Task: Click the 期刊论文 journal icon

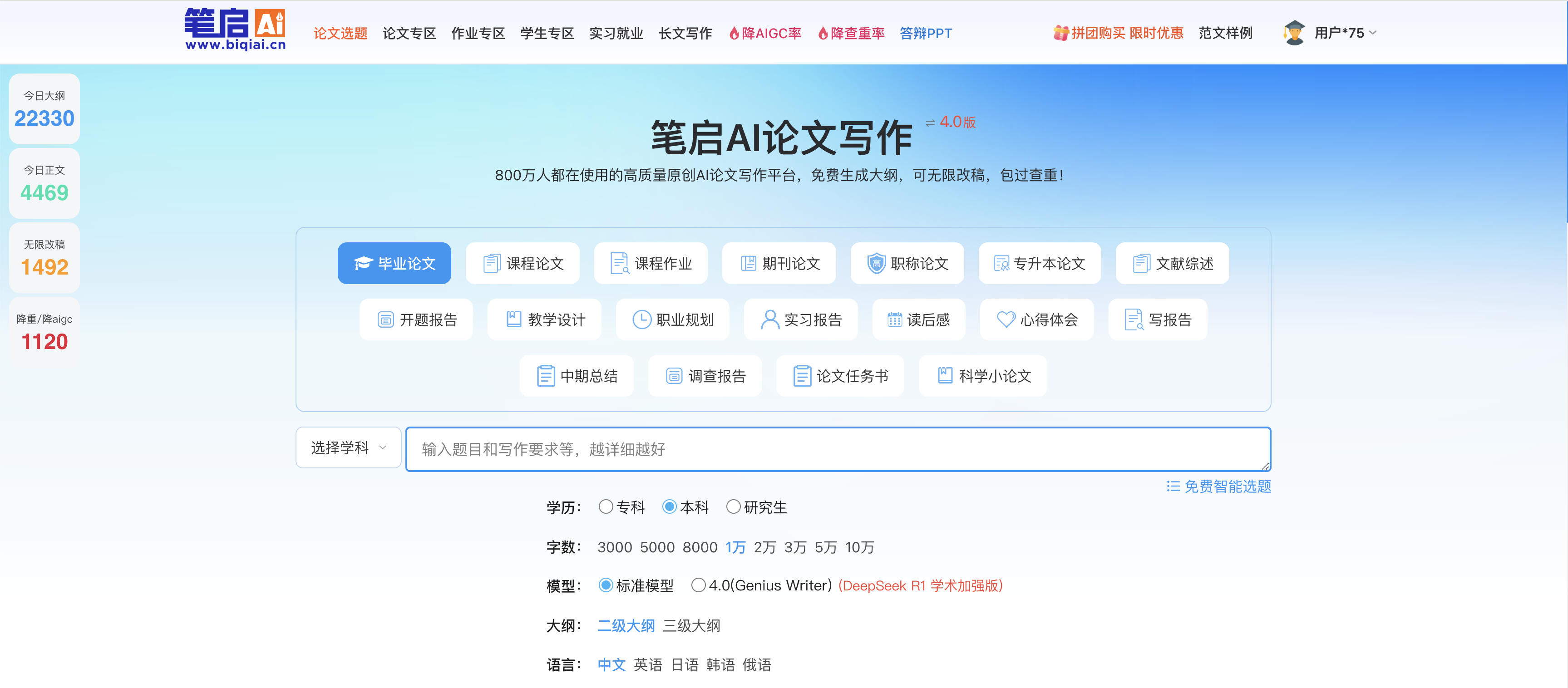Action: coord(748,263)
